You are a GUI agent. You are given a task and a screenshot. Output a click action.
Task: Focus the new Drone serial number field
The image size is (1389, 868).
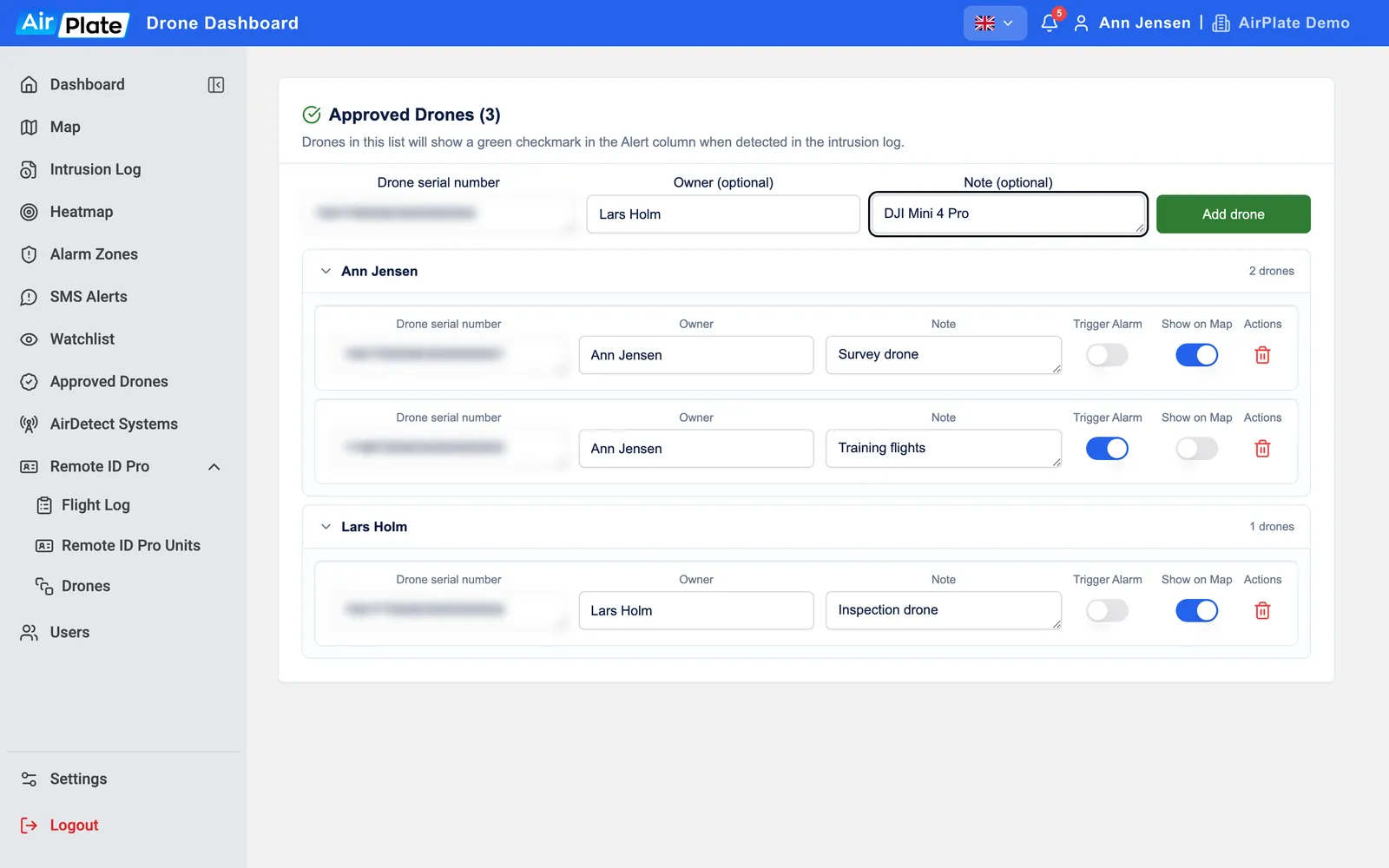(438, 214)
